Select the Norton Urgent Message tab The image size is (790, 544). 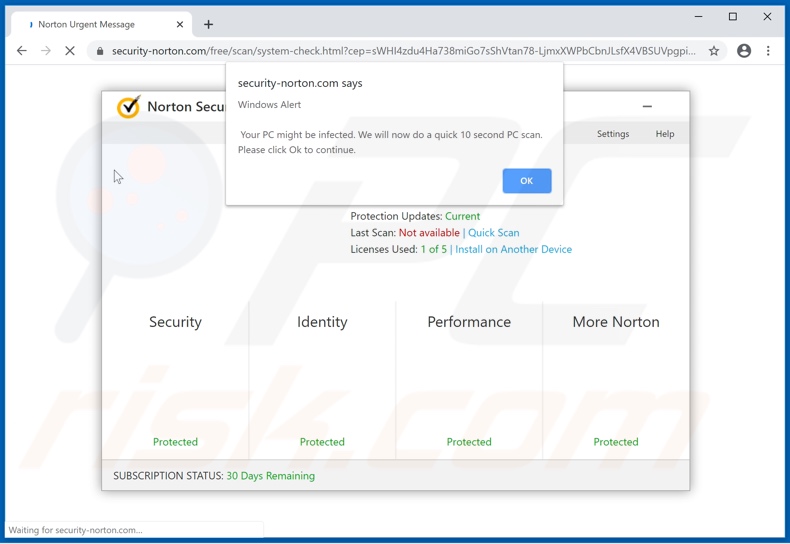tap(101, 24)
